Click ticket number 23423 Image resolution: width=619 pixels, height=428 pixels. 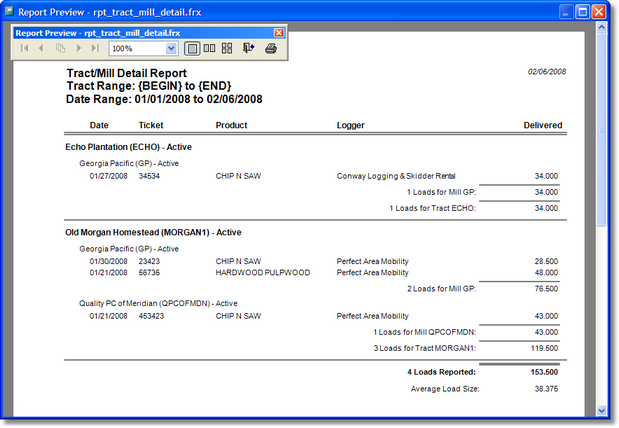[x=149, y=261]
